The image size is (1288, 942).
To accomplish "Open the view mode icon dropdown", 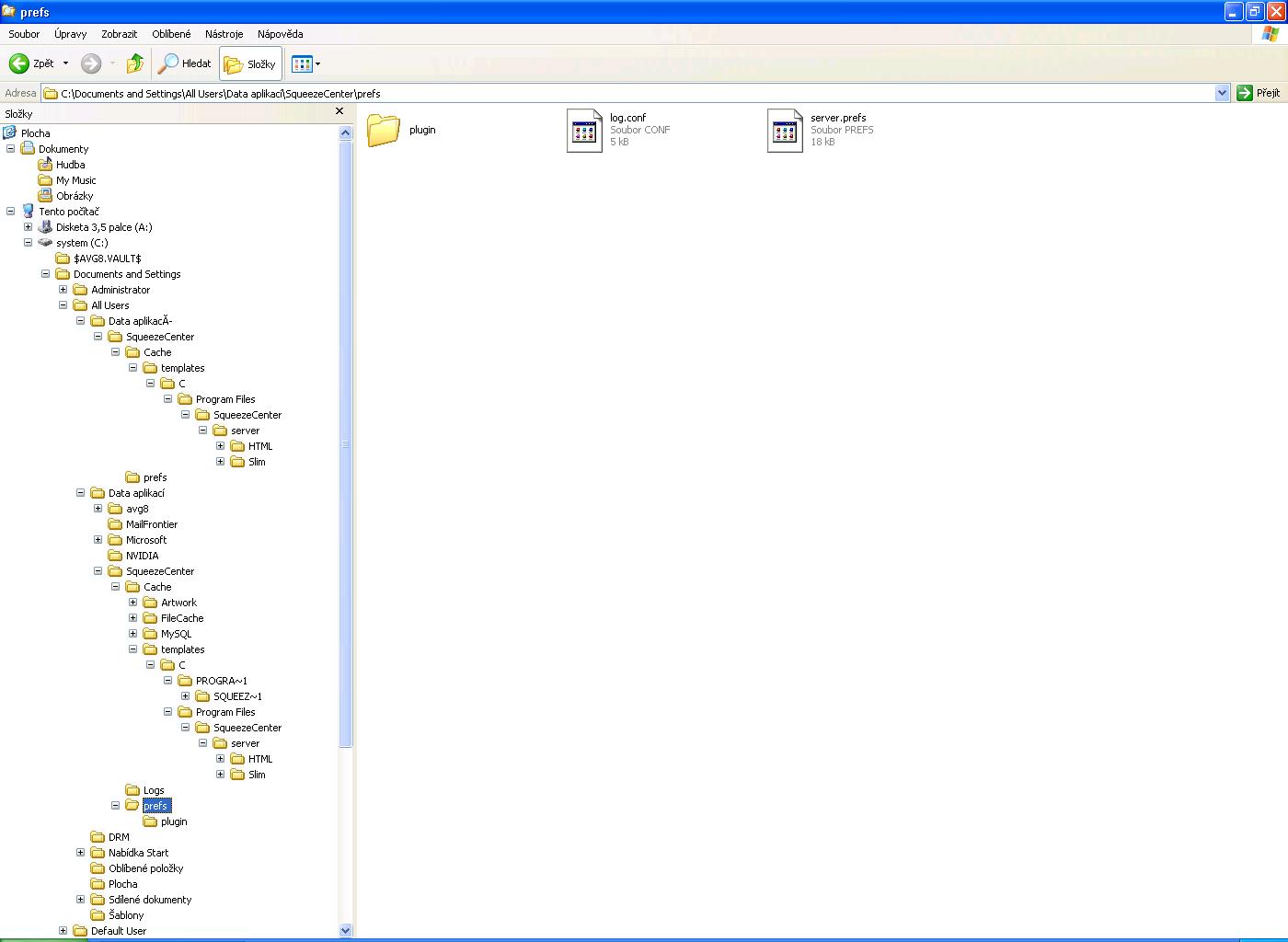I will (306, 64).
